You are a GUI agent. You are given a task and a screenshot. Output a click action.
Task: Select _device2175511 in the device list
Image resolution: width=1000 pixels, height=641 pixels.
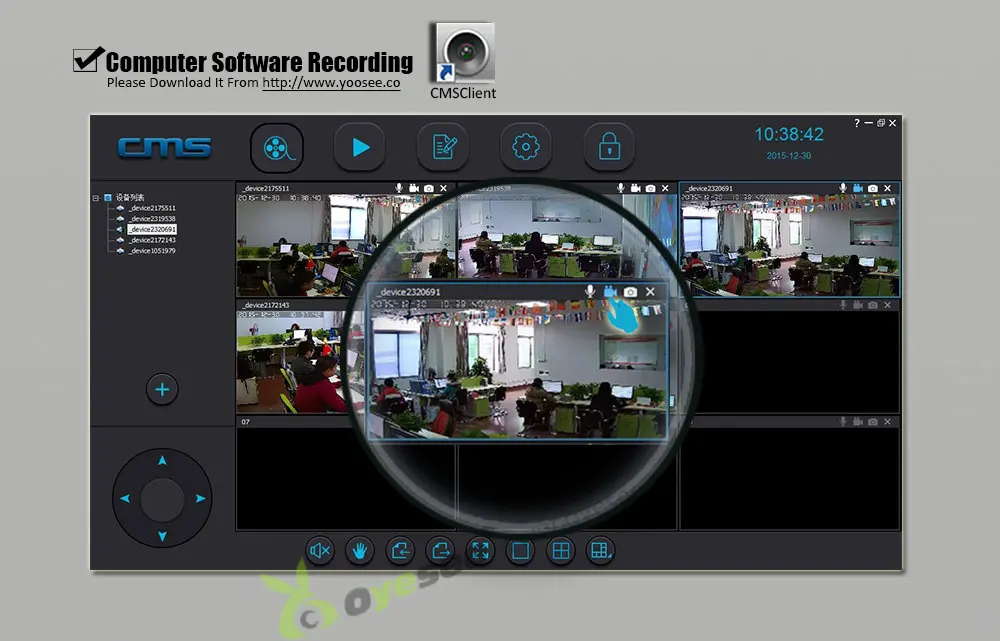(152, 208)
